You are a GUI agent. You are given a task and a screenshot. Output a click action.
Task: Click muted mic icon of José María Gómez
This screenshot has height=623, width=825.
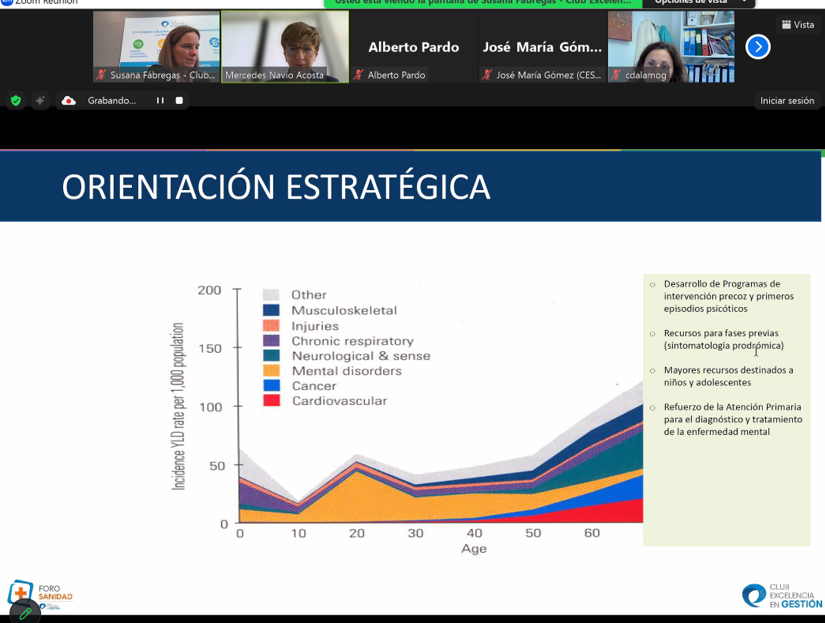point(488,75)
